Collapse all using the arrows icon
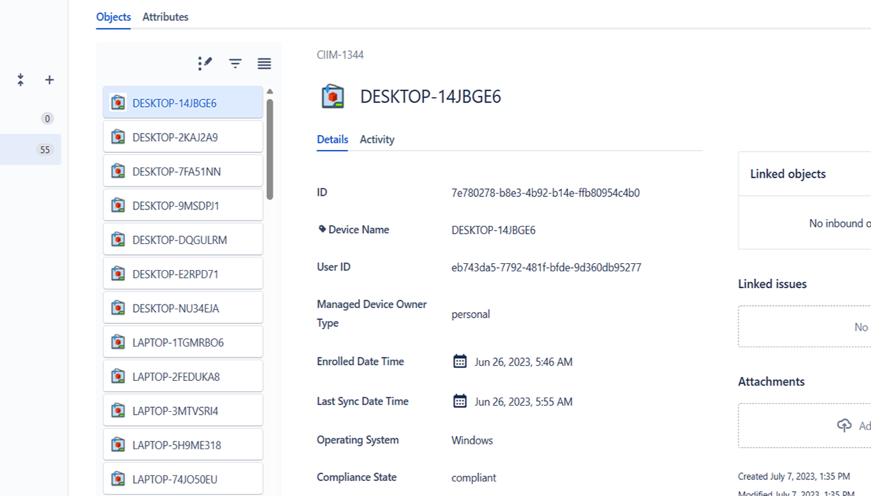Screen dimensions: 871x496 [x=20, y=80]
